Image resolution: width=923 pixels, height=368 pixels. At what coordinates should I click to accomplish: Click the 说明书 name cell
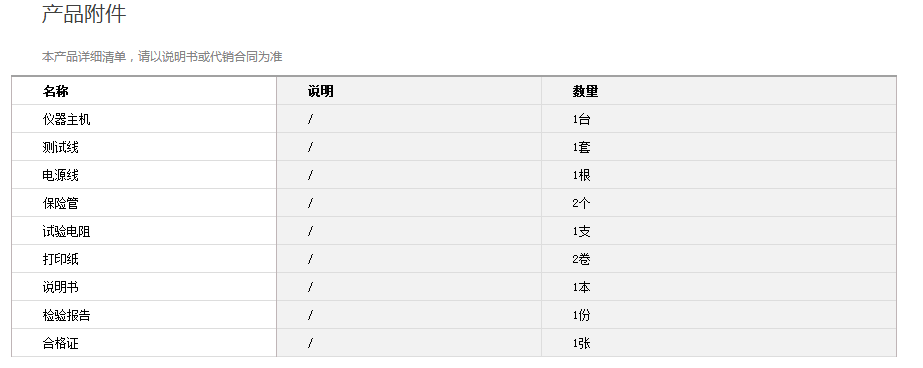point(144,287)
